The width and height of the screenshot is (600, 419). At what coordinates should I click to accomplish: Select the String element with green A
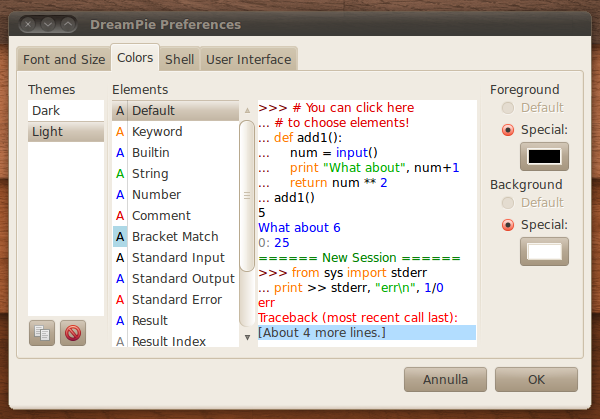tap(150, 173)
